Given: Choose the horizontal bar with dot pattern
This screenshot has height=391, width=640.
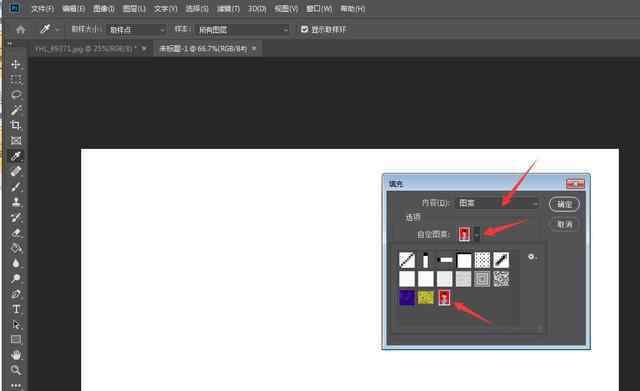Looking at the screenshot, I should tap(444, 260).
